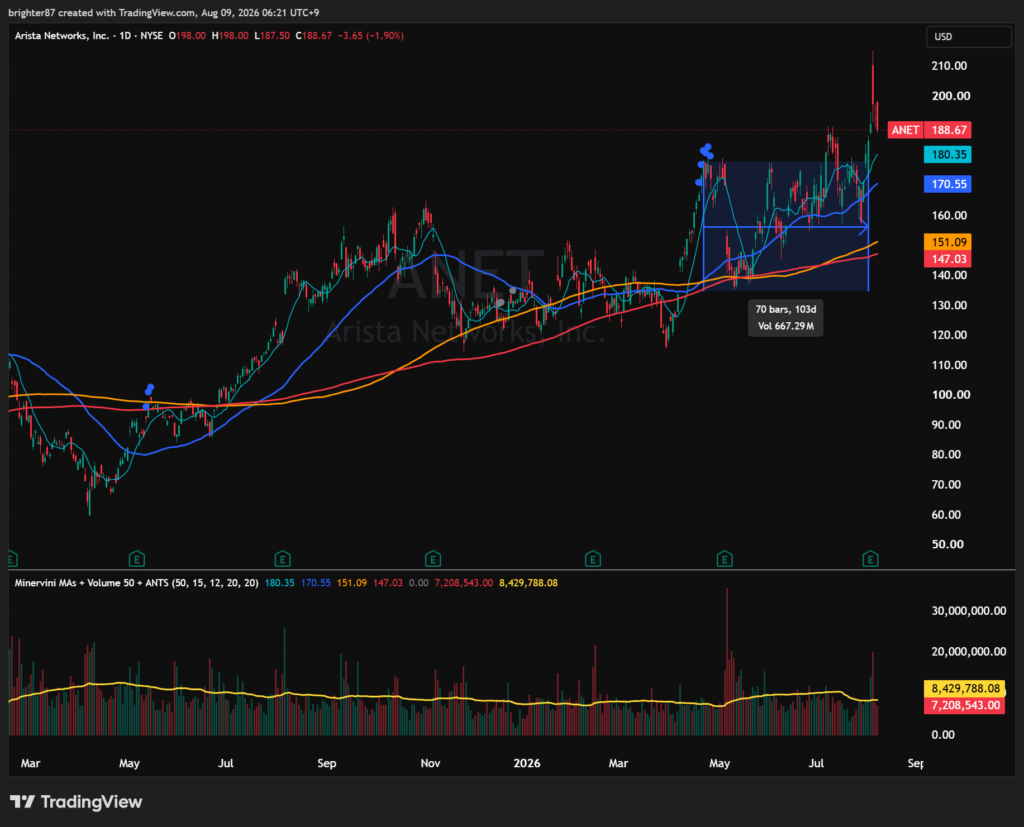This screenshot has width=1024, height=827.
Task: Click the 100.00 price axis value
Action: [950, 395]
